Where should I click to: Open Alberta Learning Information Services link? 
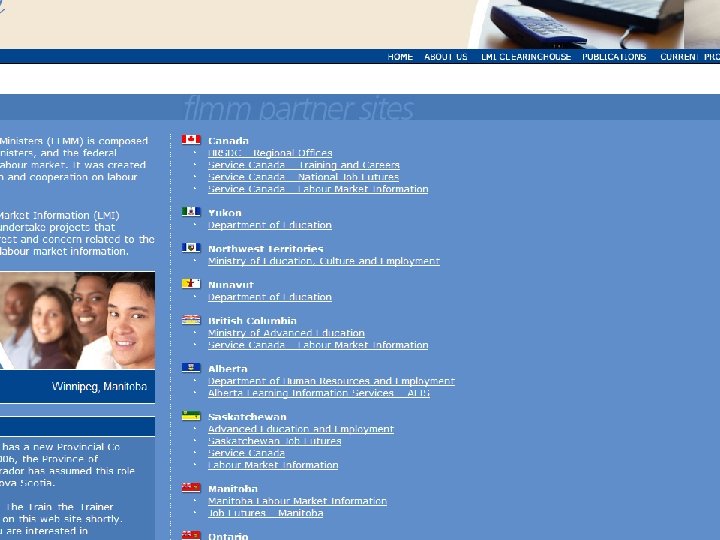319,393
